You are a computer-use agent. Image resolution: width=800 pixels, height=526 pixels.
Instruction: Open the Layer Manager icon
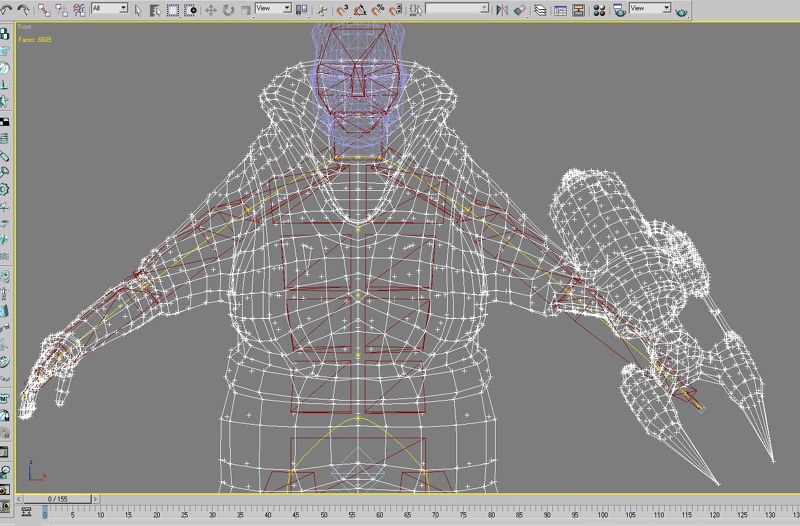click(540, 9)
